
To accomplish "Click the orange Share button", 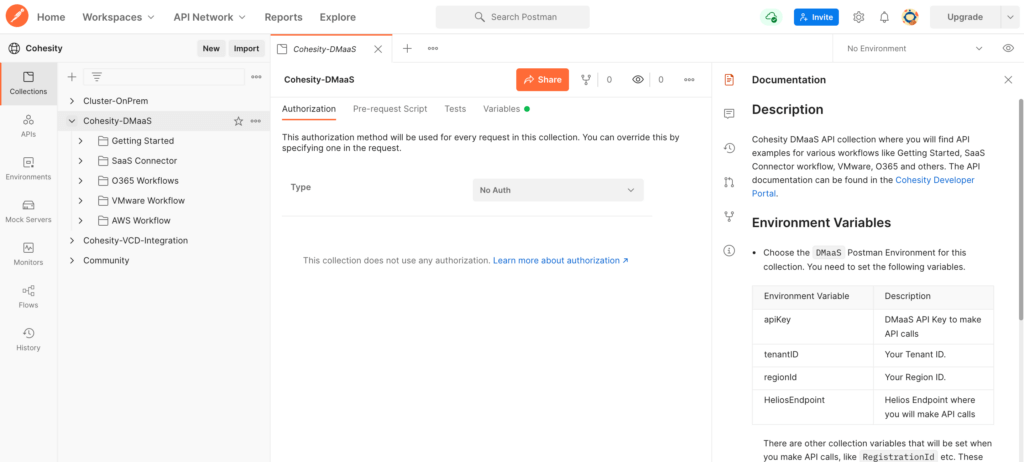I will (x=542, y=80).
